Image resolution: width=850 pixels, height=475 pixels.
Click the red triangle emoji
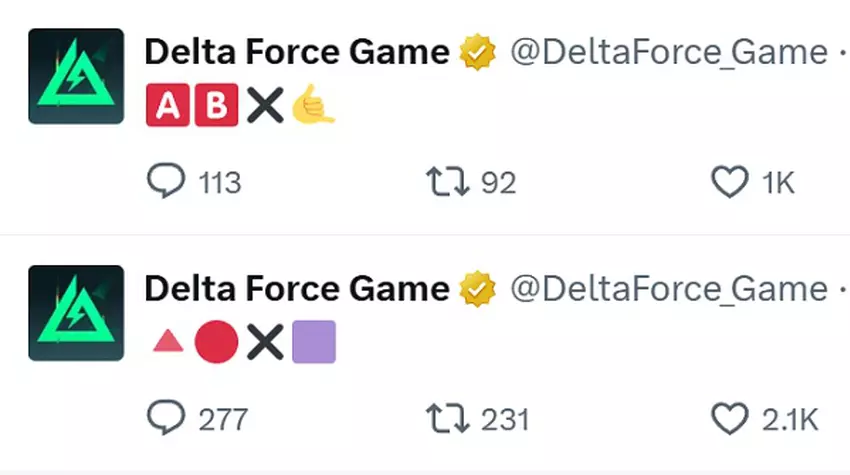167,343
